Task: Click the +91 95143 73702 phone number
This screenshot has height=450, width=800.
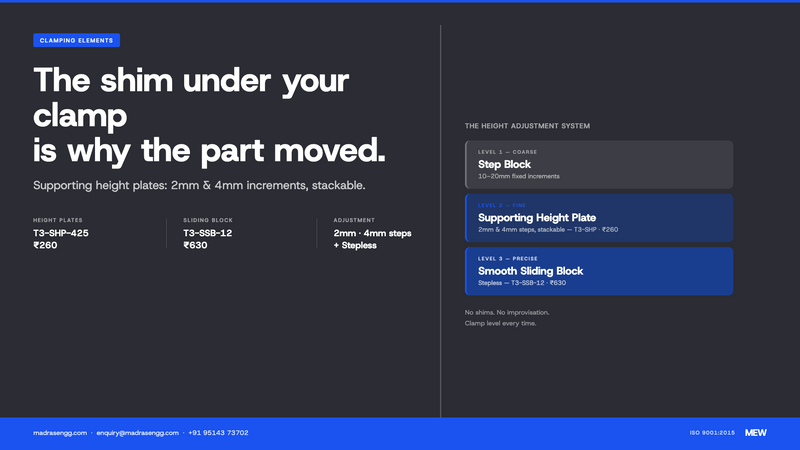Action: coord(218,433)
